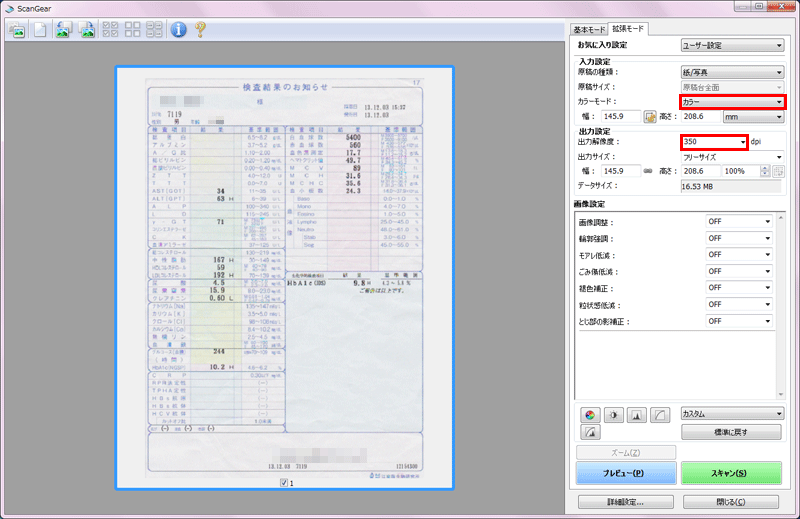Open the 画像調整 OFF dropdown
The image size is (800, 519).
click(x=739, y=221)
